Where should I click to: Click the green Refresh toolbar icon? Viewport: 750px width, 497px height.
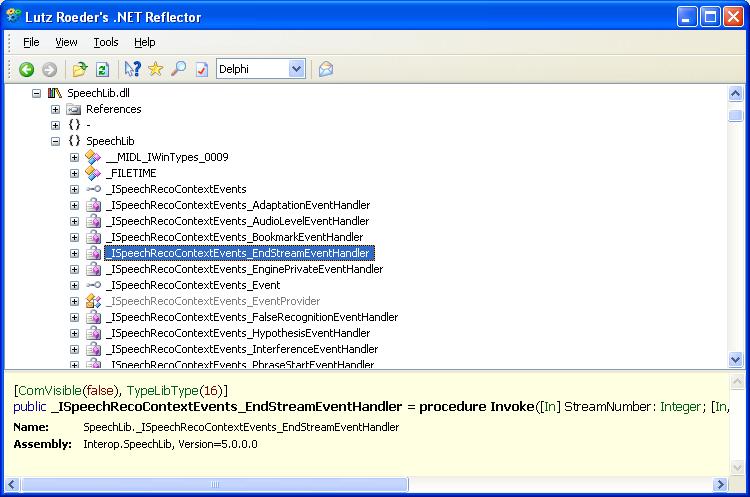point(102,69)
